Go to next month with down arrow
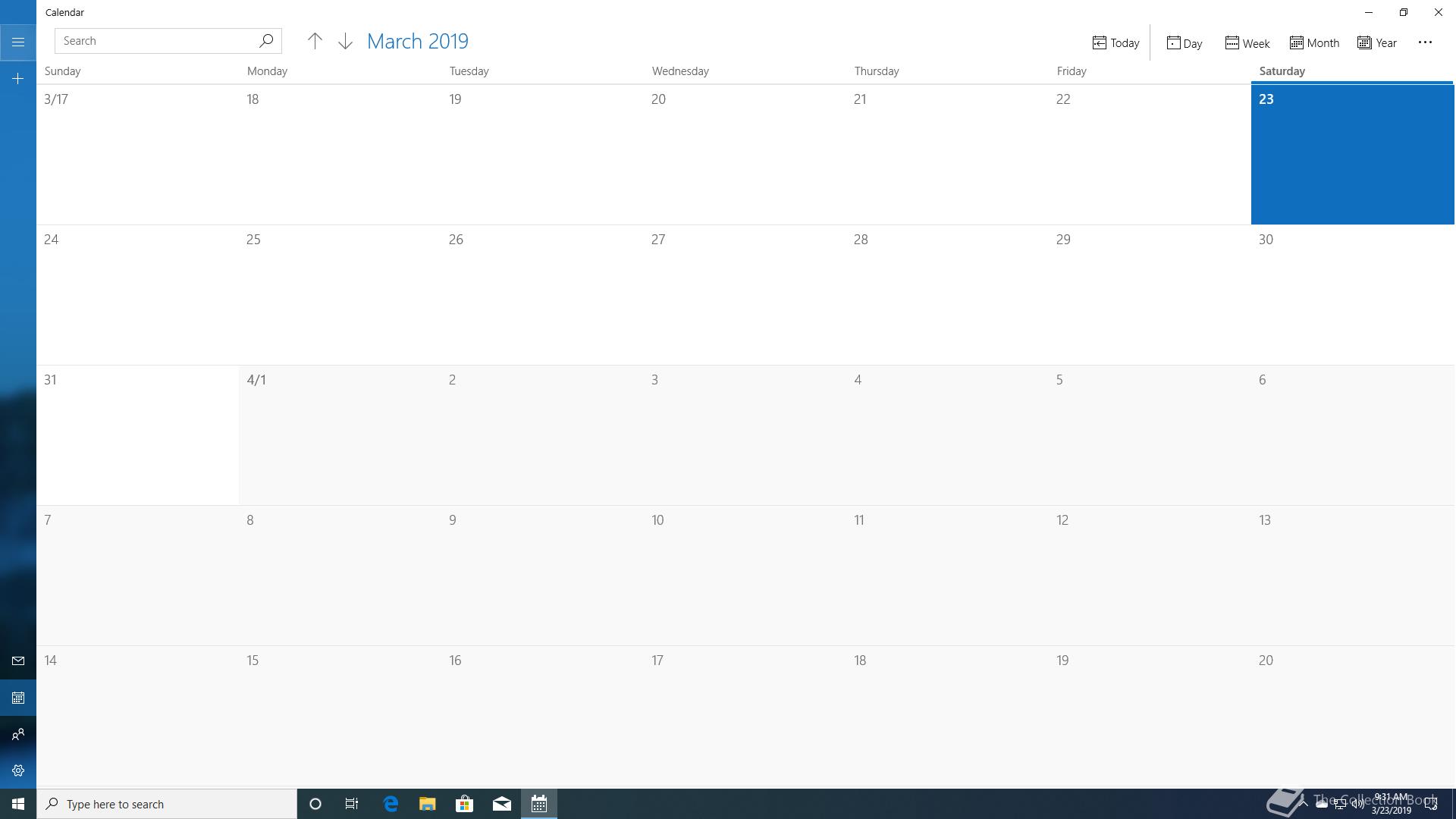 (x=345, y=41)
